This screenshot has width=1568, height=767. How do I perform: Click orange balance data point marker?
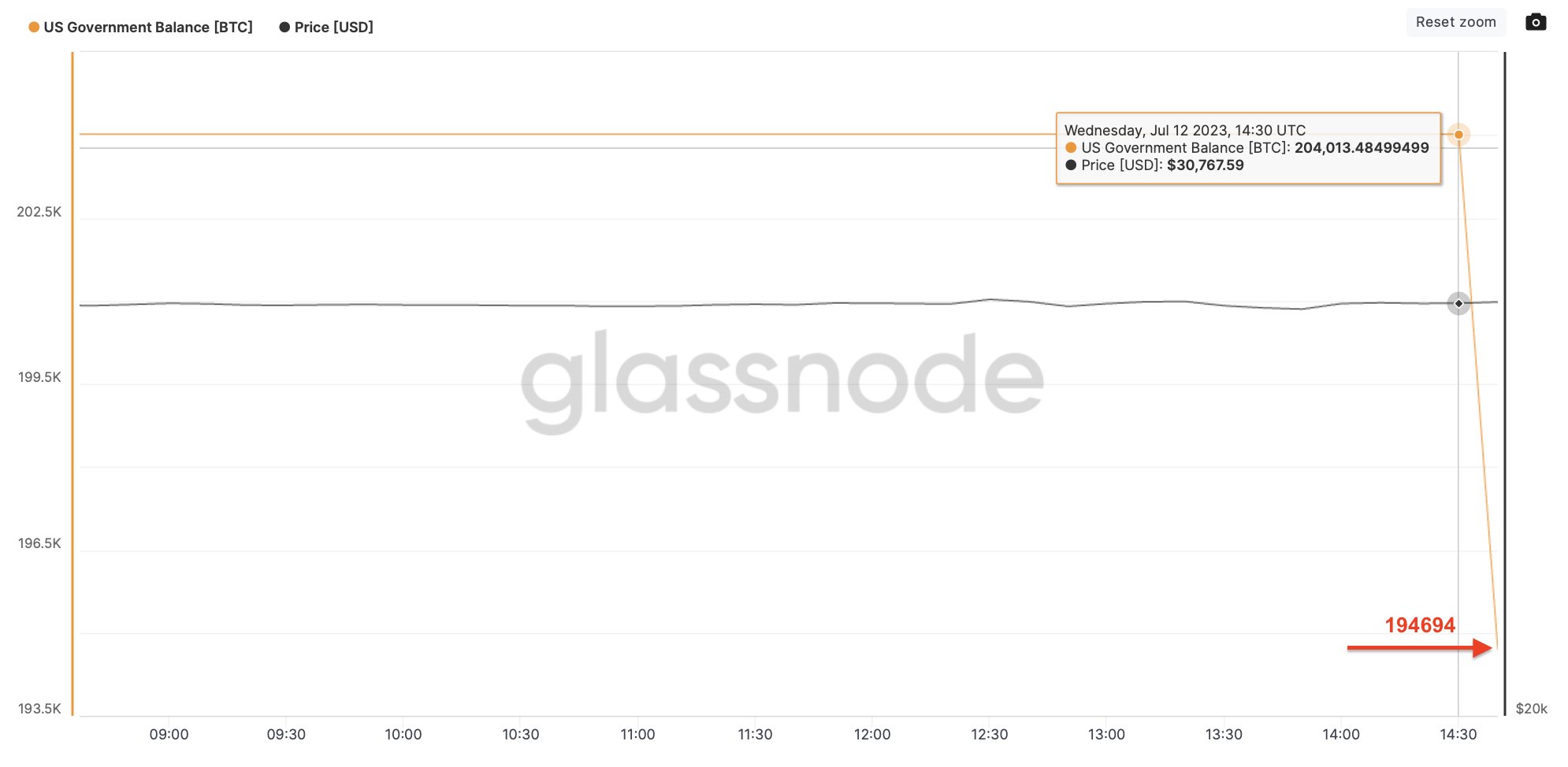coord(1458,135)
